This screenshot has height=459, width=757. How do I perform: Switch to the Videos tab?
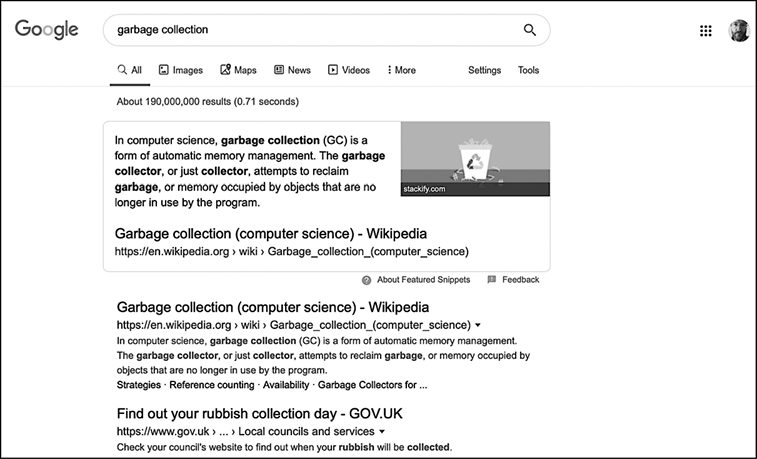[x=348, y=71]
